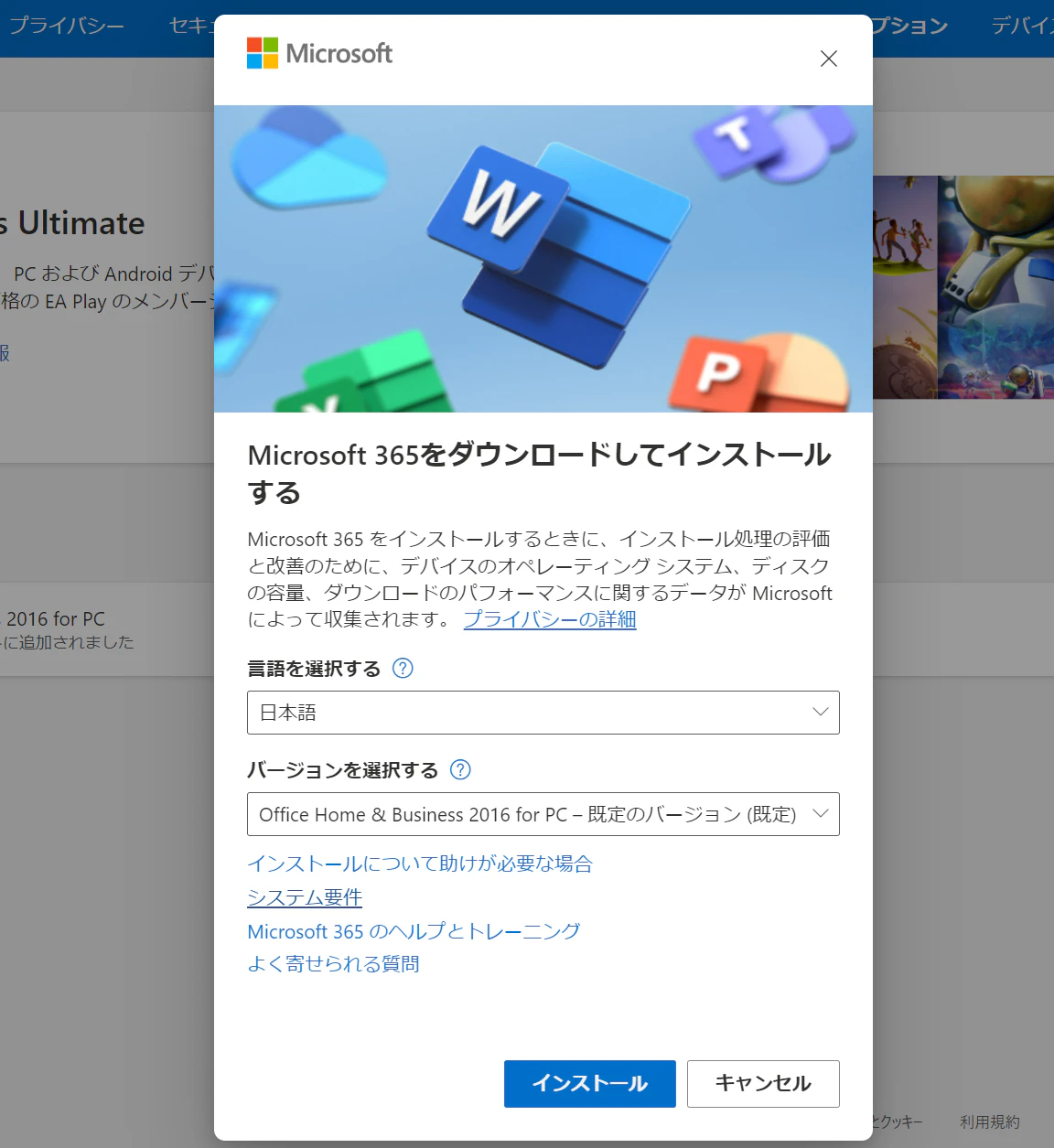Open the Office Home & Business 2016 version dropdown
Image resolution: width=1054 pixels, height=1148 pixels.
coord(543,814)
